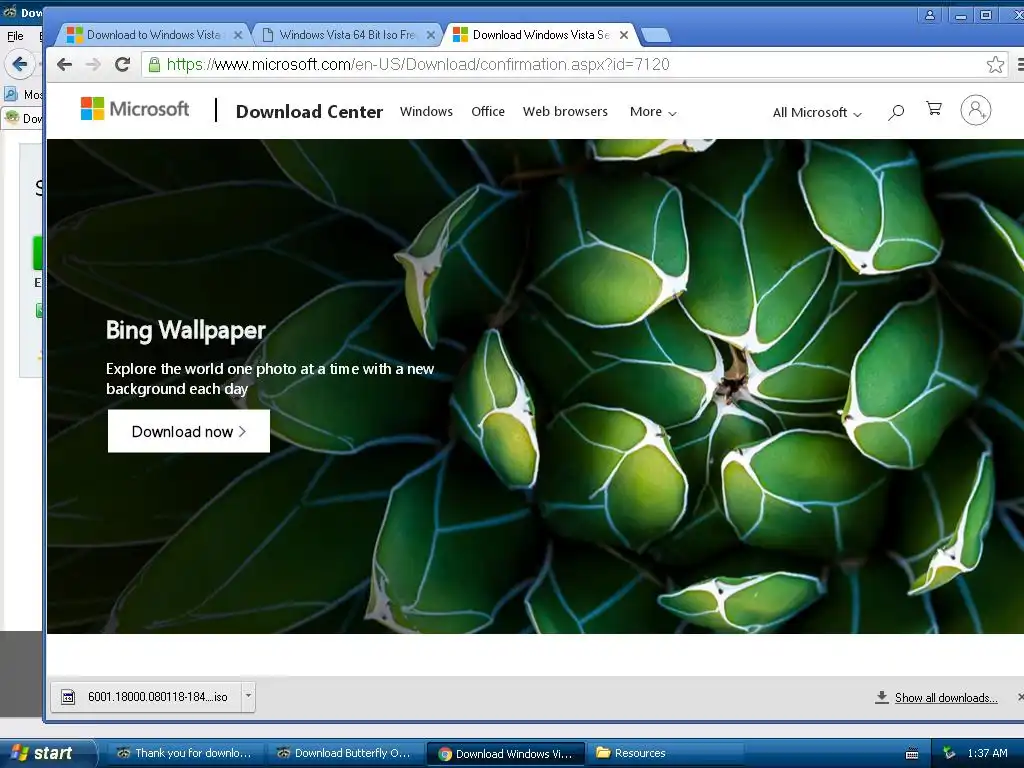This screenshot has height=768, width=1024.
Task: Reload the page in Chrome
Action: pyautogui.click(x=122, y=65)
